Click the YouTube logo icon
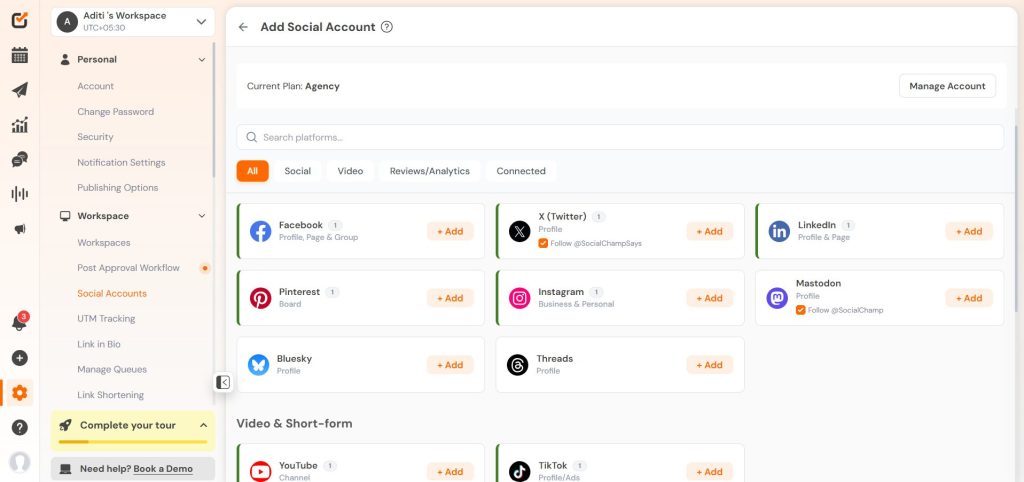Image resolution: width=1024 pixels, height=482 pixels. (x=261, y=471)
